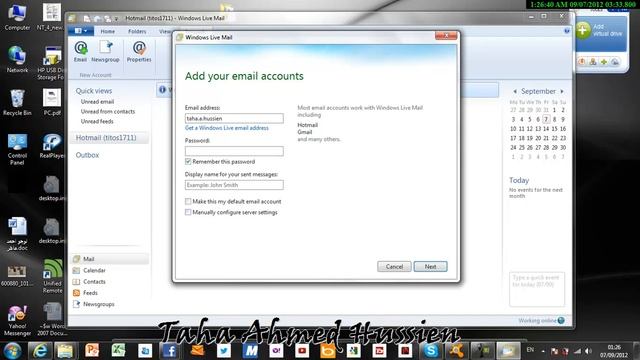Select the Computer desktop icon
The height and width of the screenshot is (360, 640).
click(17, 18)
